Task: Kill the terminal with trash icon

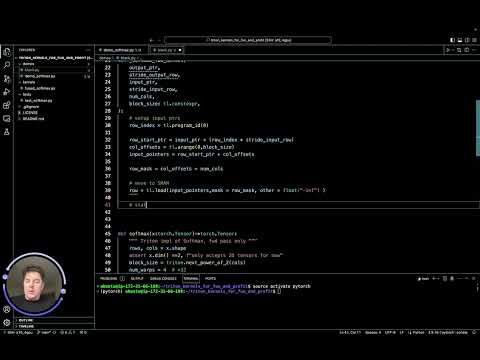Action: pyautogui.click(x=452, y=278)
